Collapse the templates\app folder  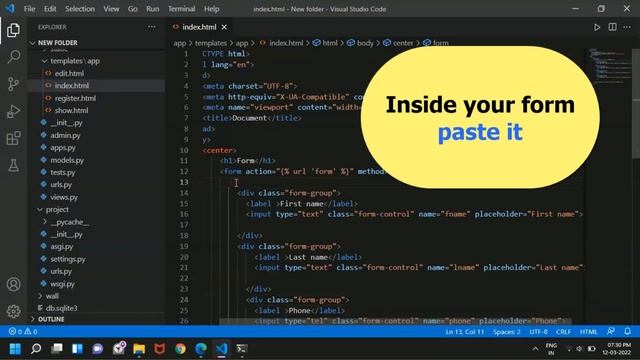[x=75, y=61]
